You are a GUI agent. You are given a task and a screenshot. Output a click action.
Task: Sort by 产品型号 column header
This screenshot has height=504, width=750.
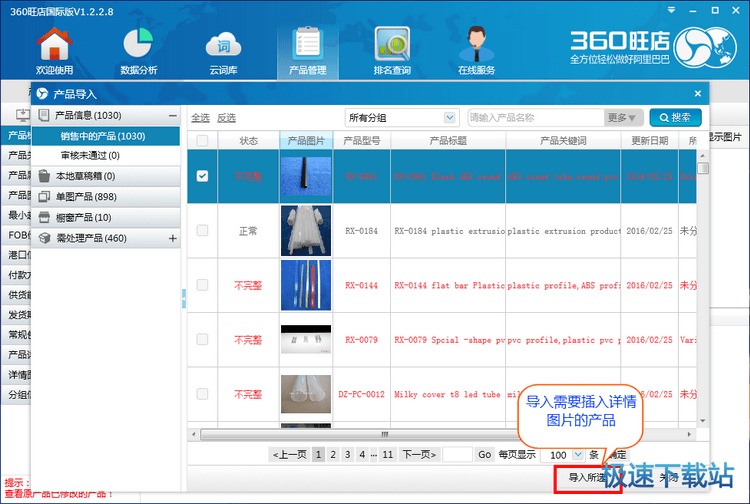[x=362, y=141]
